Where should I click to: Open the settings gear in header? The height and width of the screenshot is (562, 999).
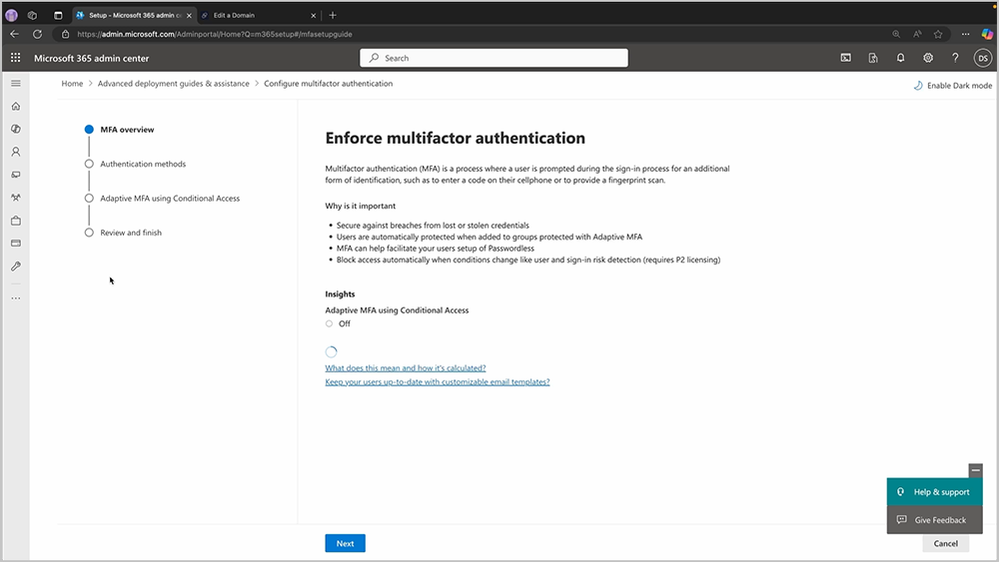tap(928, 58)
